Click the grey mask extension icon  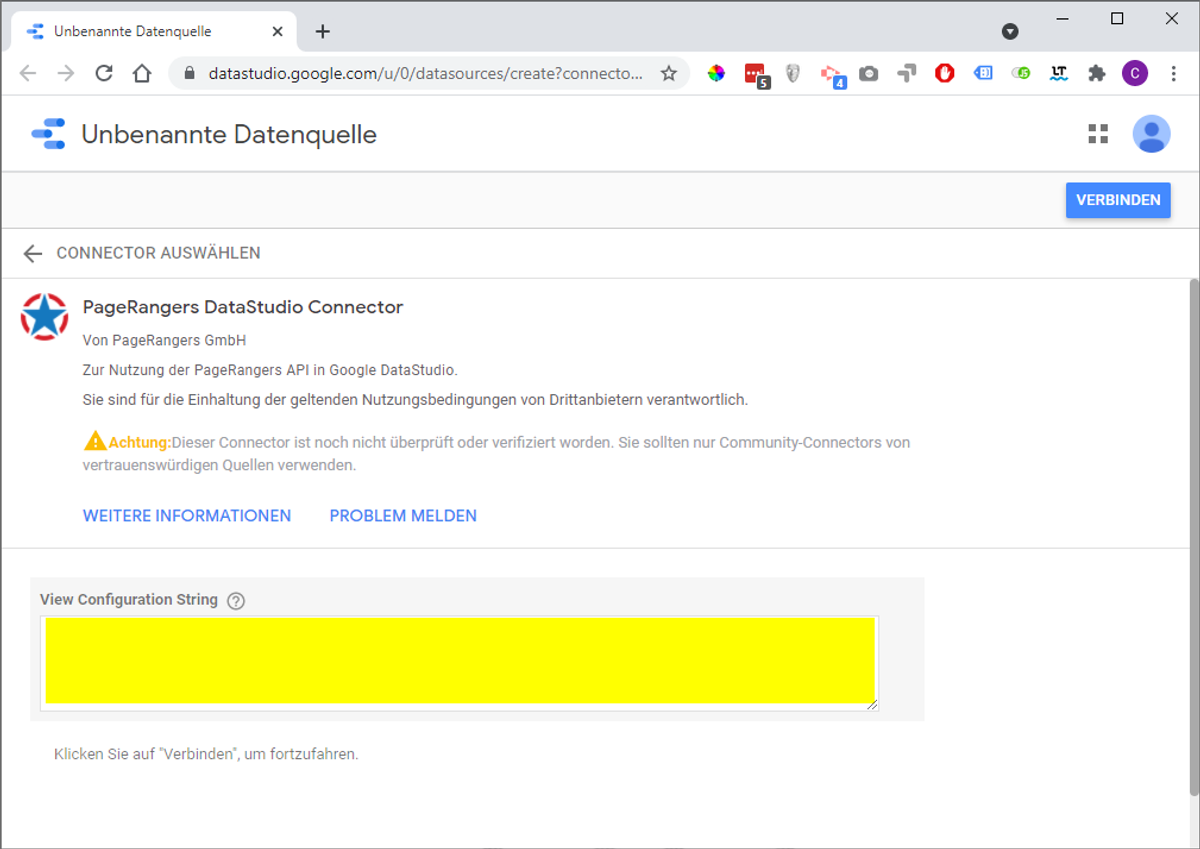coord(793,73)
